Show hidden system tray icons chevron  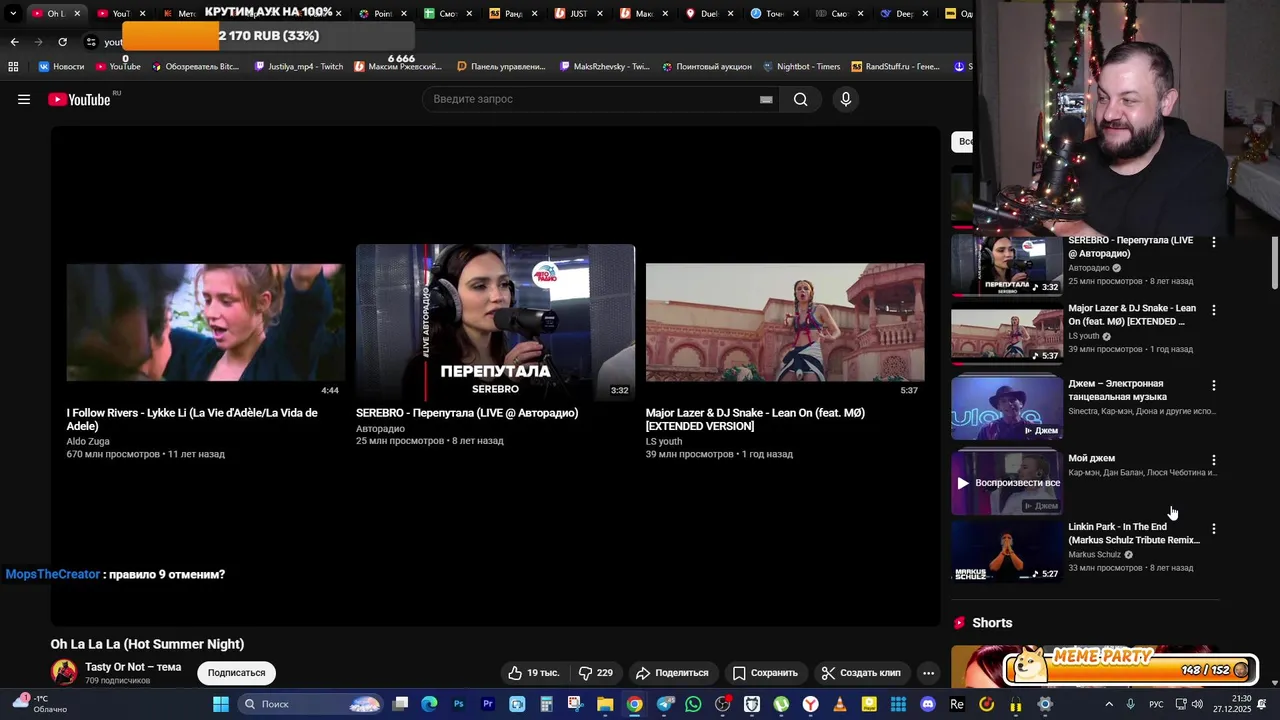pyautogui.click(x=1110, y=704)
